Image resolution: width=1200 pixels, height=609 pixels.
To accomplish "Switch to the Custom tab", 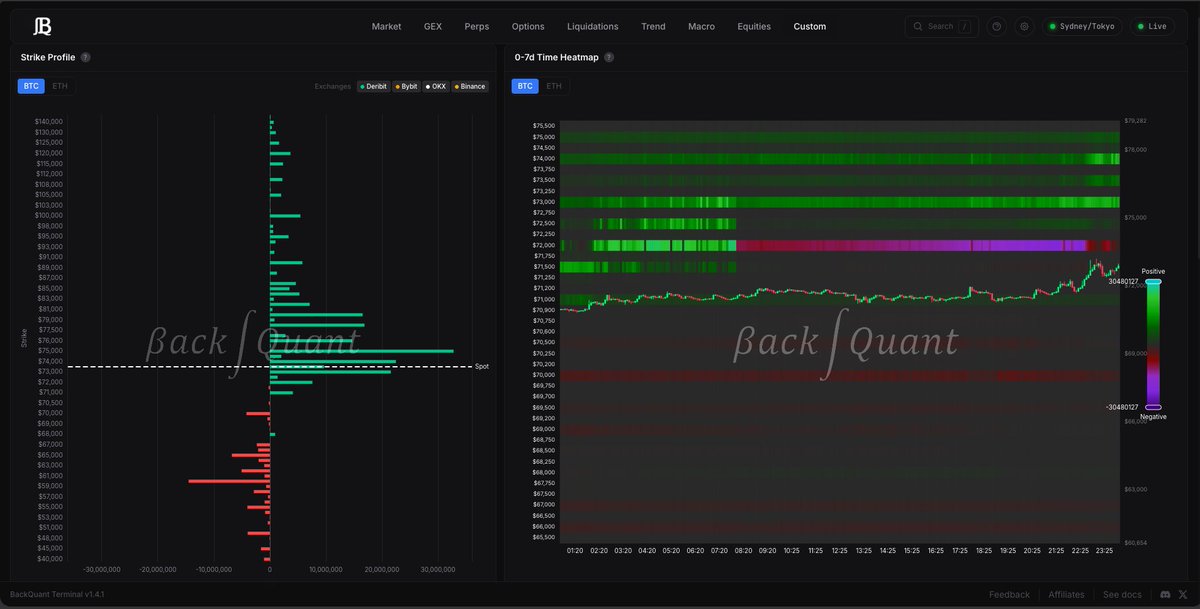I will point(810,26).
